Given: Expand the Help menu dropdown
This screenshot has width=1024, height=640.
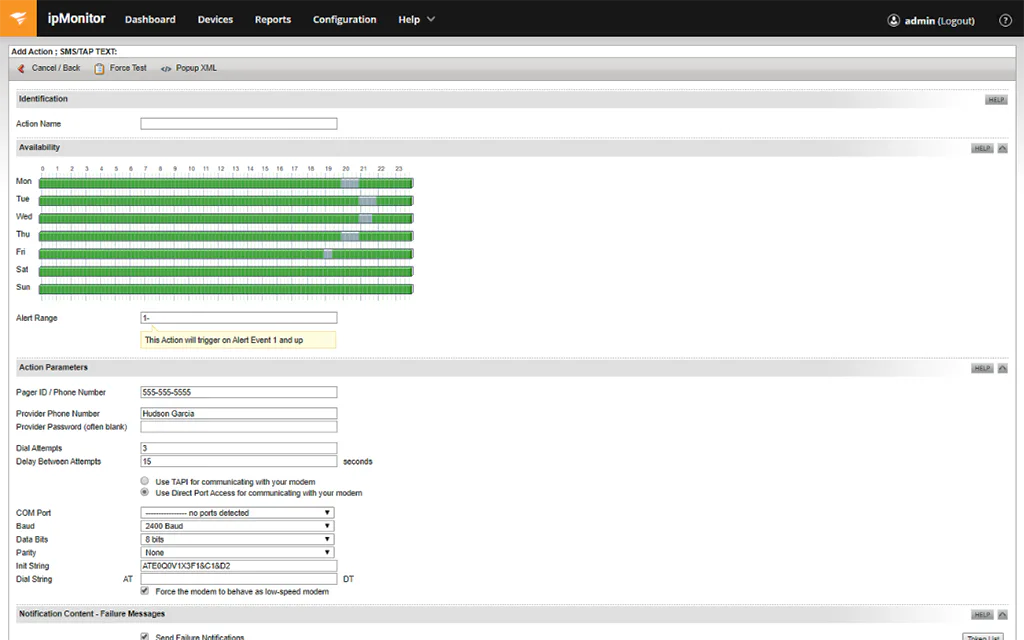Looking at the screenshot, I should tap(417, 20).
